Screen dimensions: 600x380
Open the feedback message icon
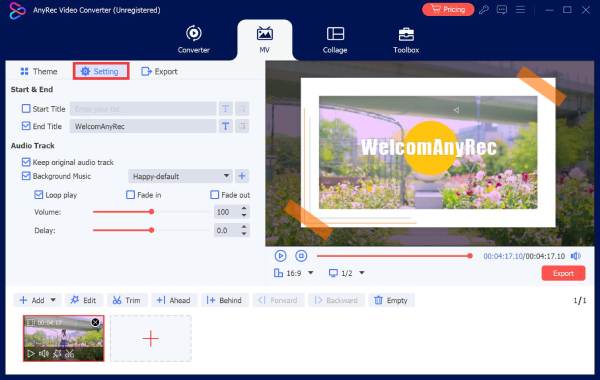[x=502, y=10]
